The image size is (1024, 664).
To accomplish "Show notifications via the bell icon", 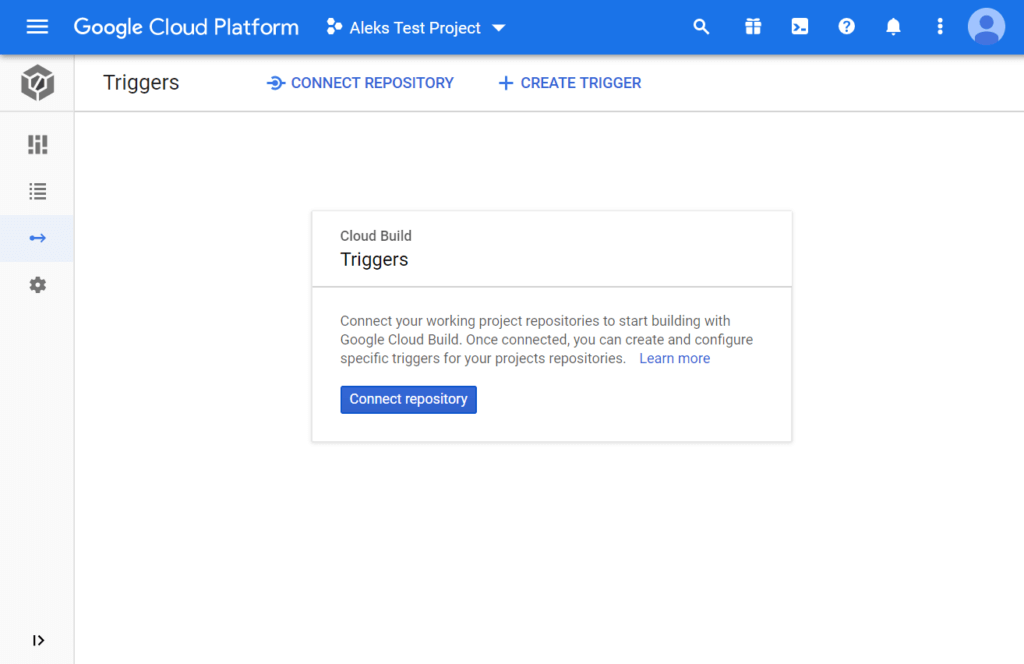I will (893, 27).
